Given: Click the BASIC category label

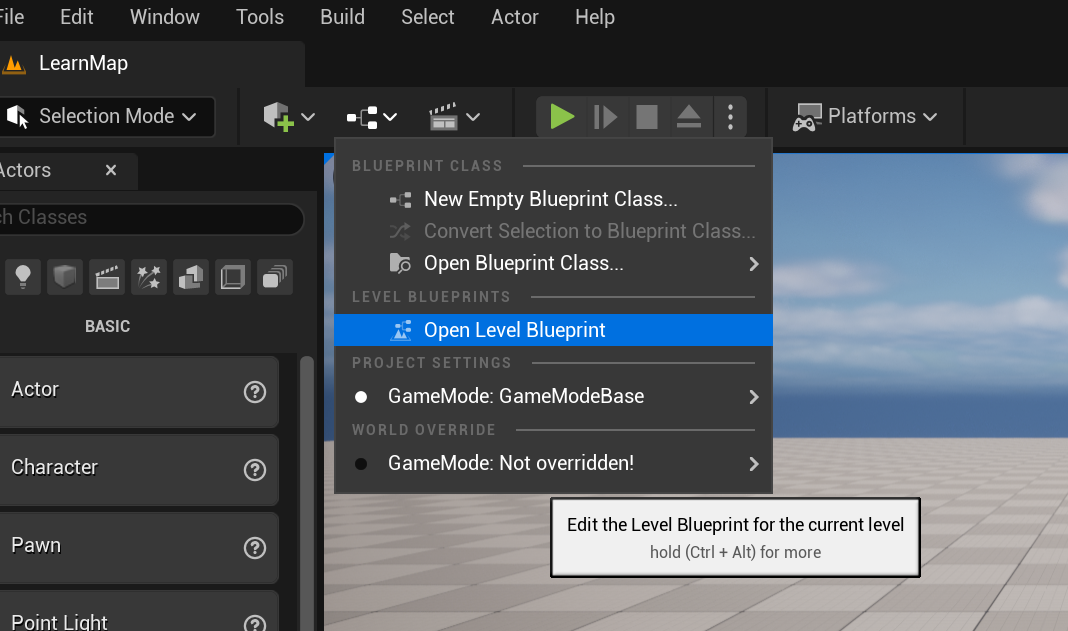Looking at the screenshot, I should tap(108, 326).
